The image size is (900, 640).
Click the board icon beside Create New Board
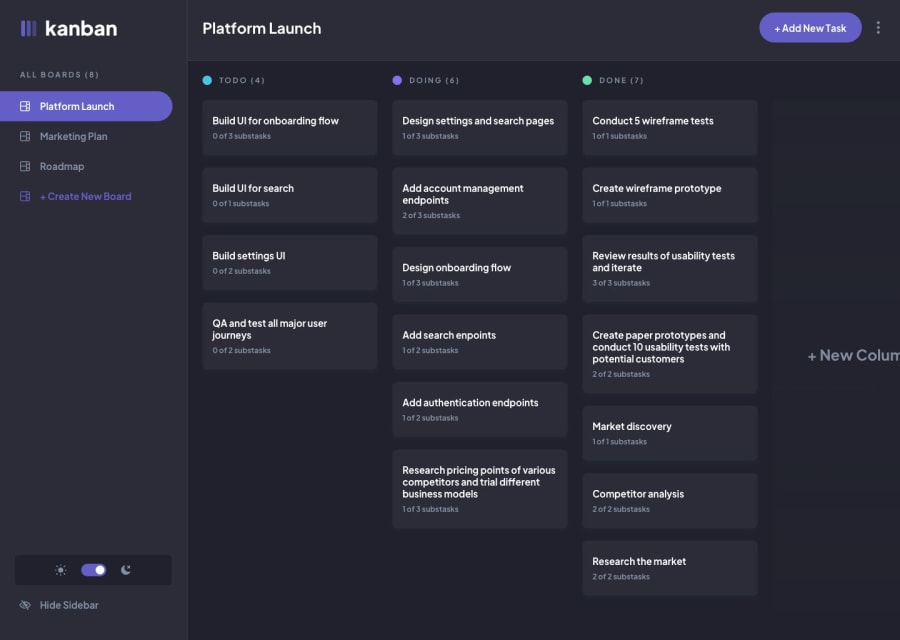tap(25, 197)
